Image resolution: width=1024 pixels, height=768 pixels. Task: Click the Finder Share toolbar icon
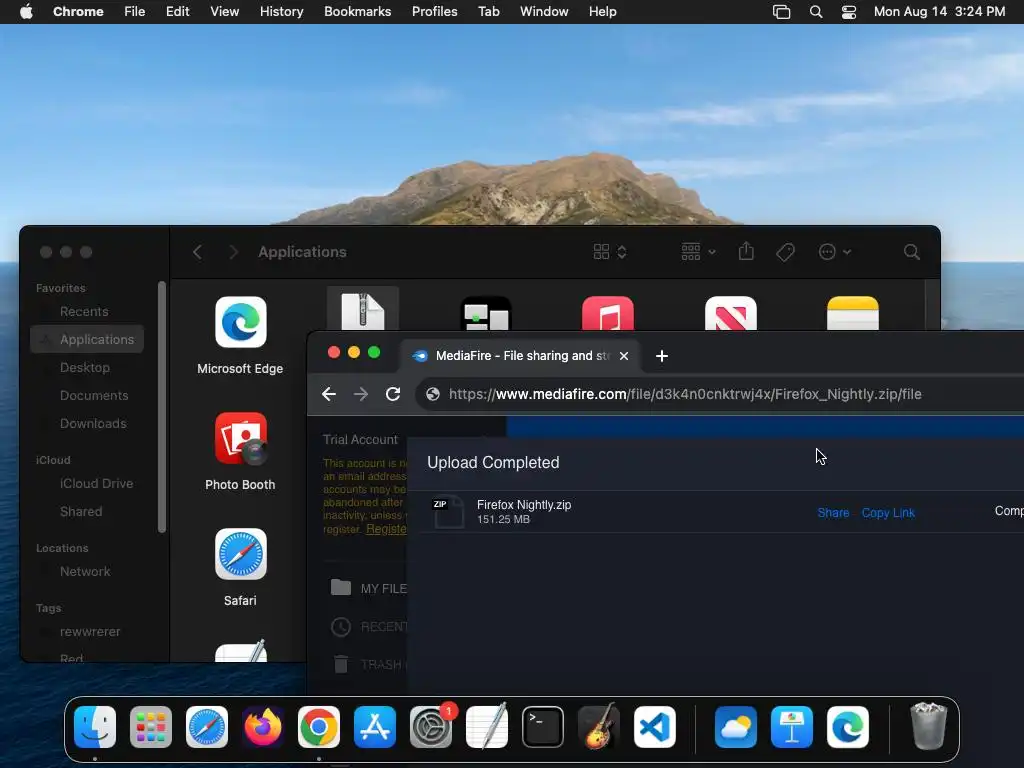(746, 251)
